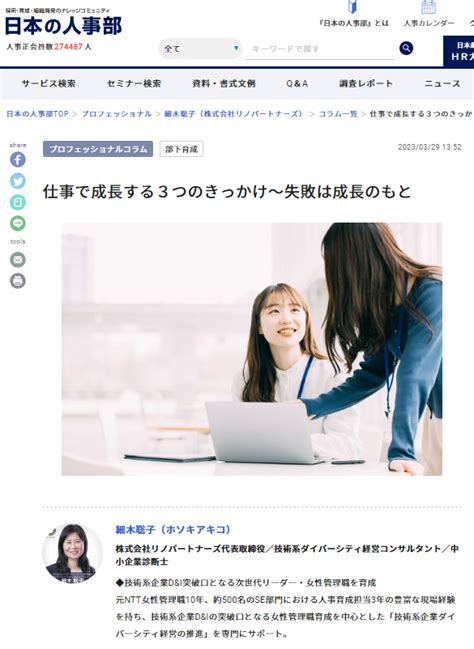
Task: Go to 調査レポート menu item
Action: (366, 84)
